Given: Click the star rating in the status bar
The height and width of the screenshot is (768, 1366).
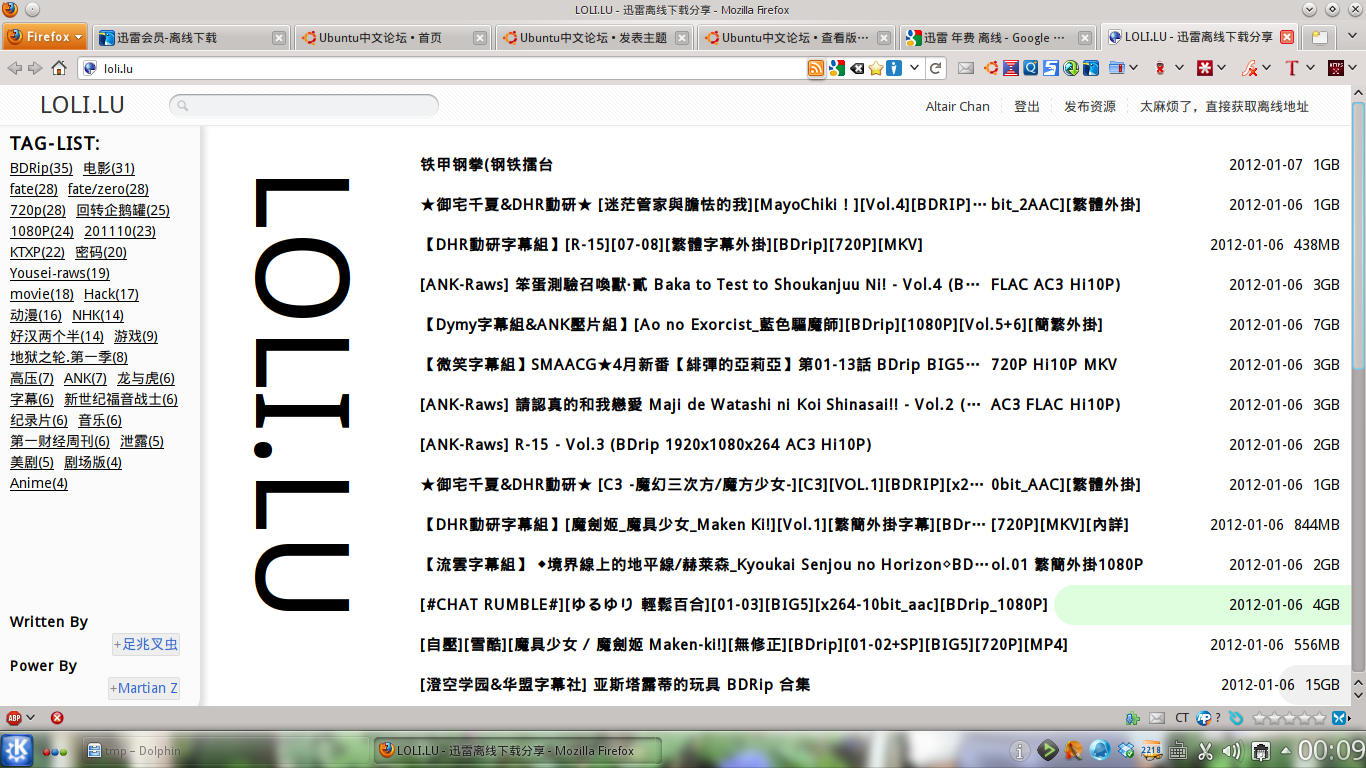Looking at the screenshot, I should (1288, 717).
